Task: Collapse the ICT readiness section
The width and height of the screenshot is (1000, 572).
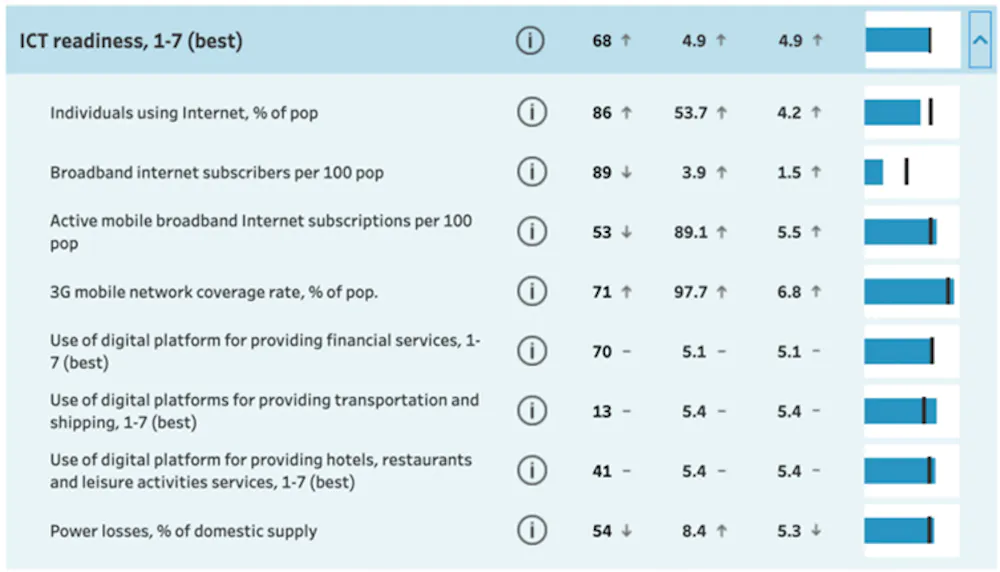Action: pyautogui.click(x=979, y=41)
